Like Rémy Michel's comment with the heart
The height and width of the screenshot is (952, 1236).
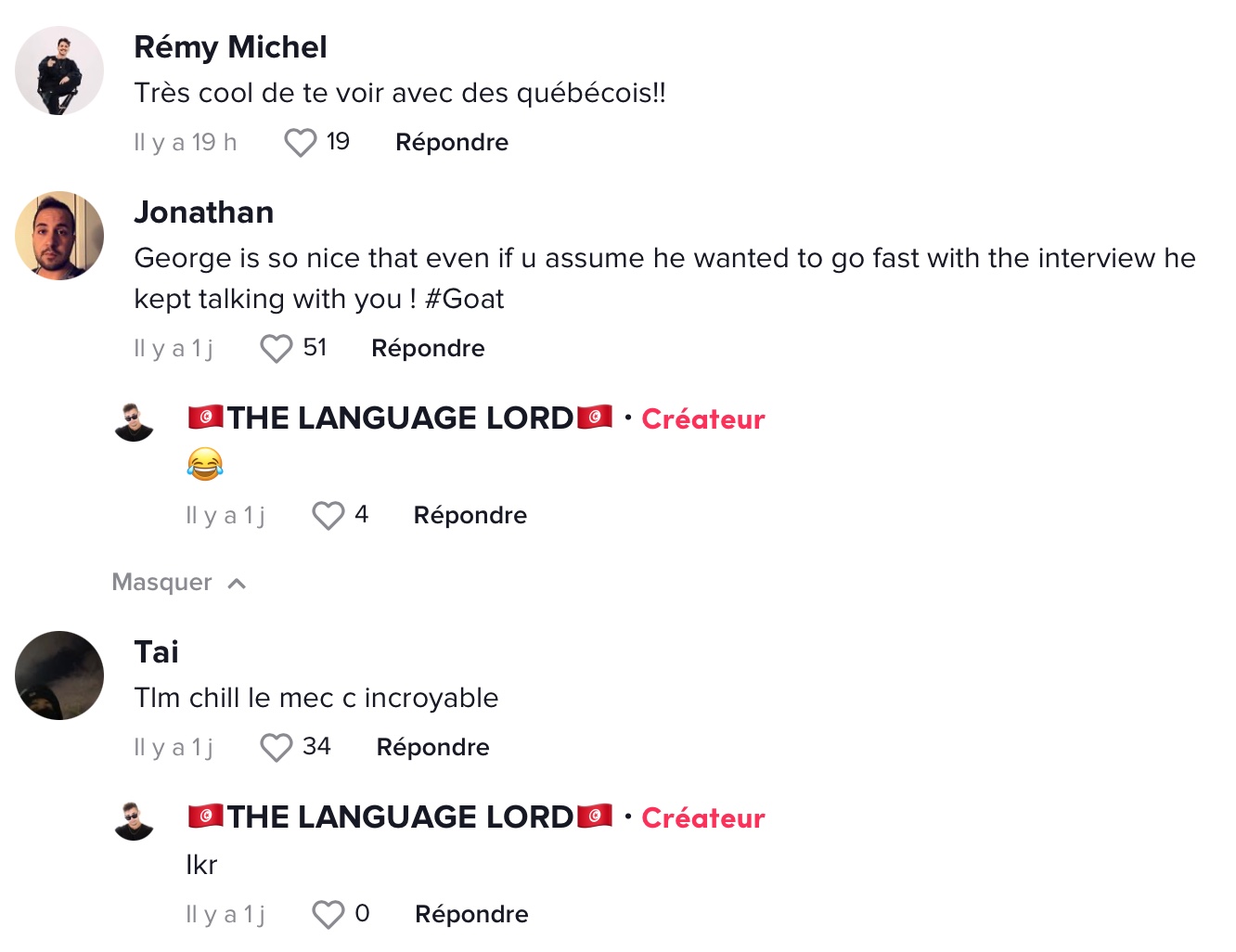pos(300,143)
